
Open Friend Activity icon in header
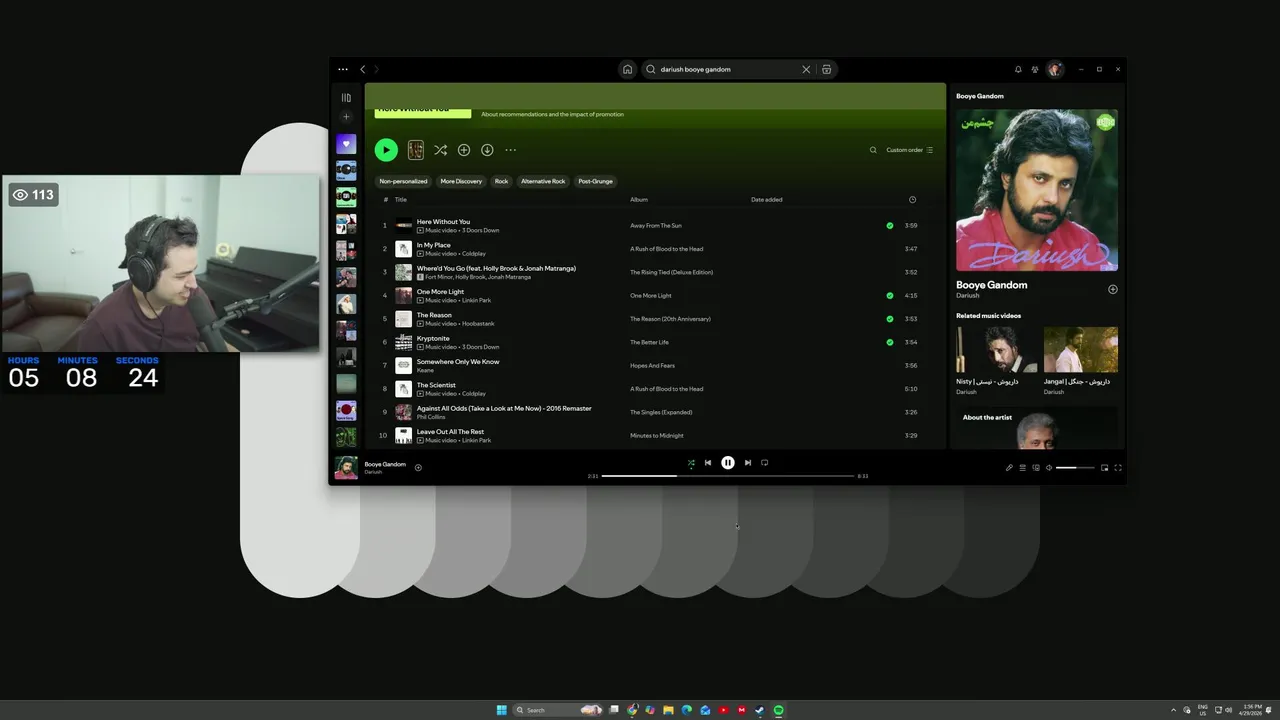[1035, 69]
